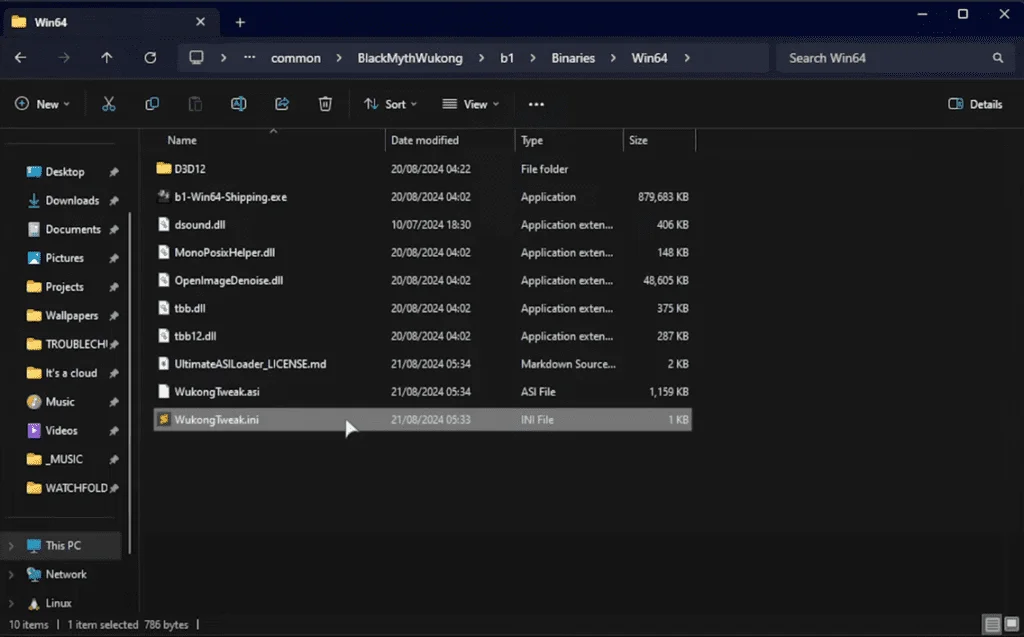Open It's a cloud folder in sidebar

pyautogui.click(x=72, y=373)
